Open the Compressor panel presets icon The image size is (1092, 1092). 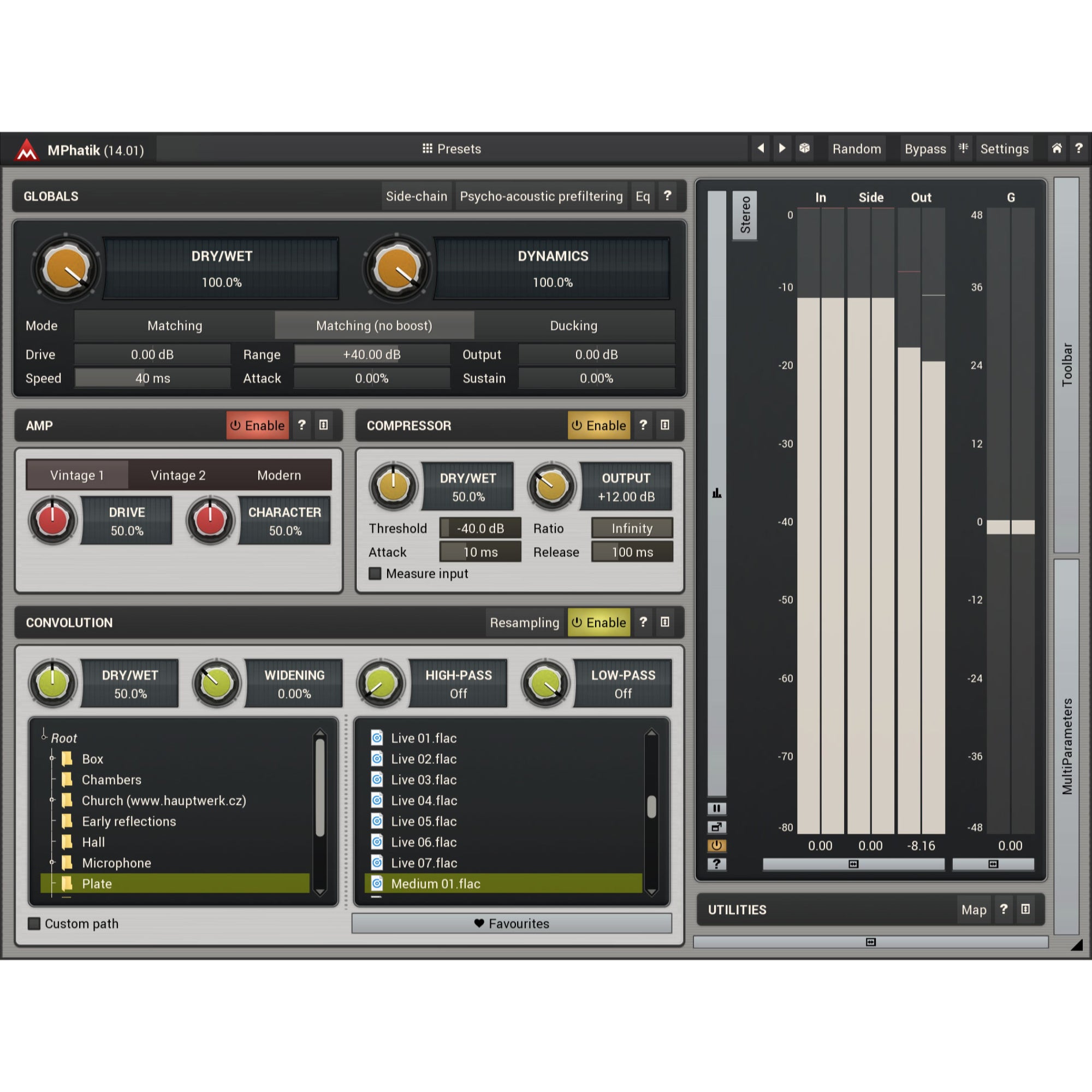[664, 425]
